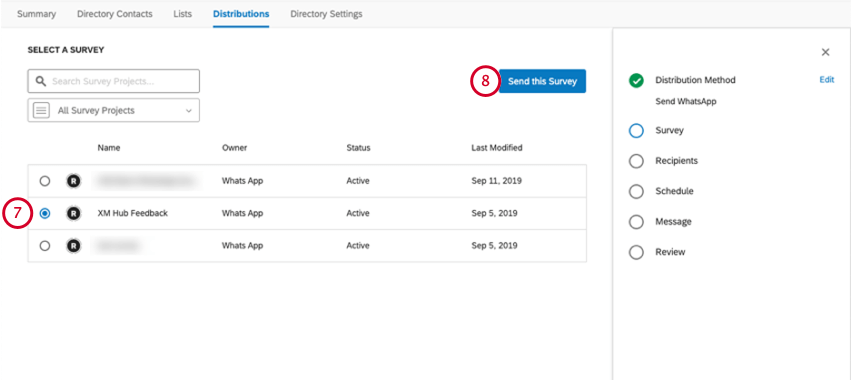Click green checkmark for Distribution Method
Image resolution: width=851 pixels, height=380 pixels.
point(636,80)
